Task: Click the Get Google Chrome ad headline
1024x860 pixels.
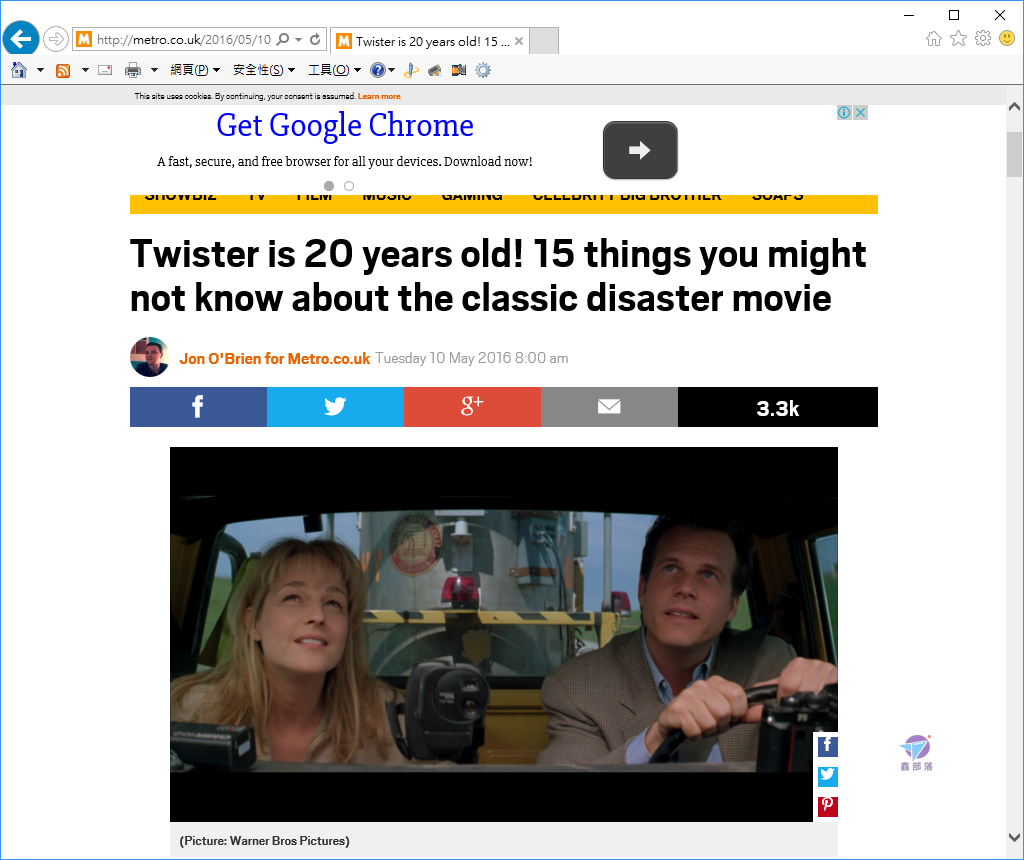Action: coord(345,125)
